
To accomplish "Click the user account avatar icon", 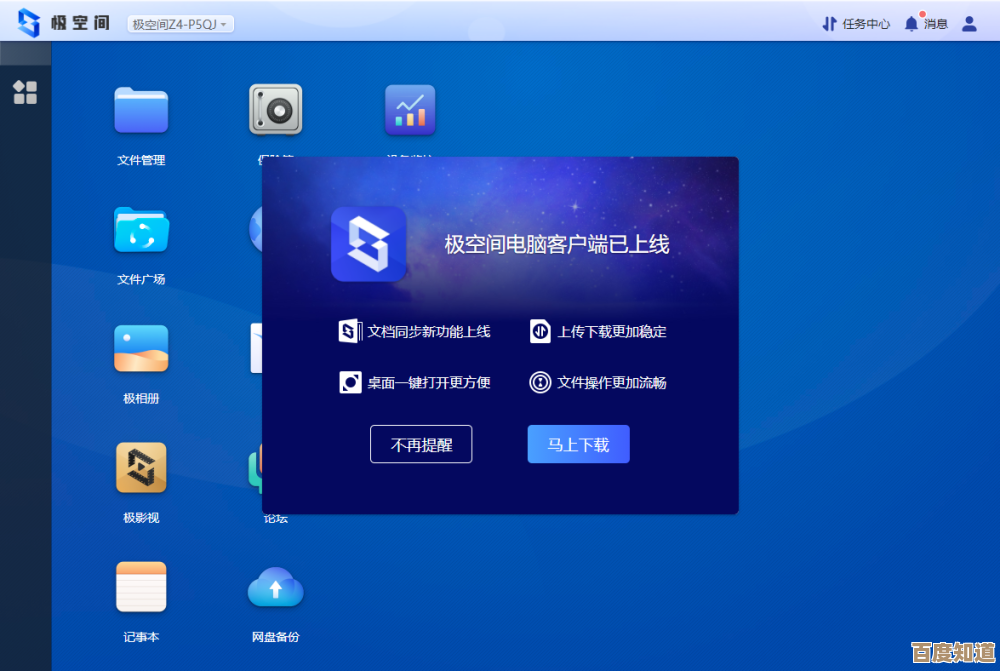I will (x=968, y=24).
